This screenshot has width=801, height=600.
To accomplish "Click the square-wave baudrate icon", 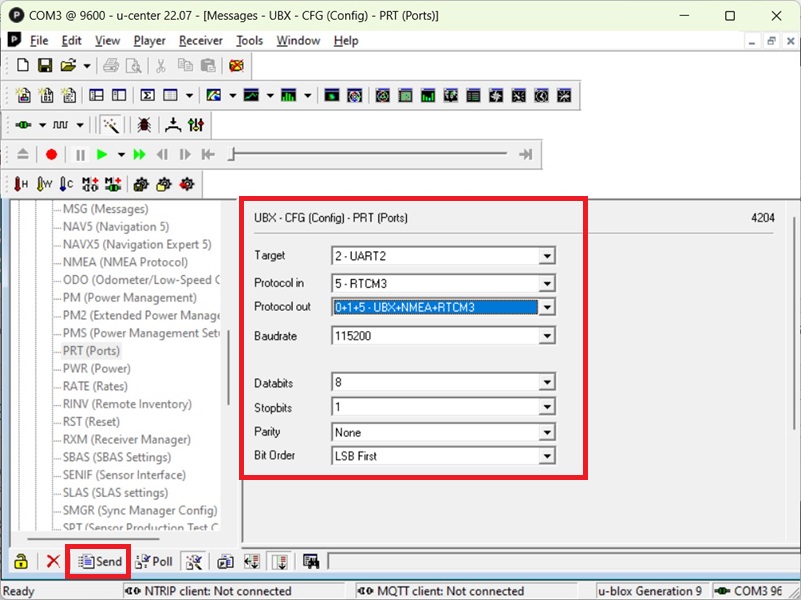I will 60,125.
